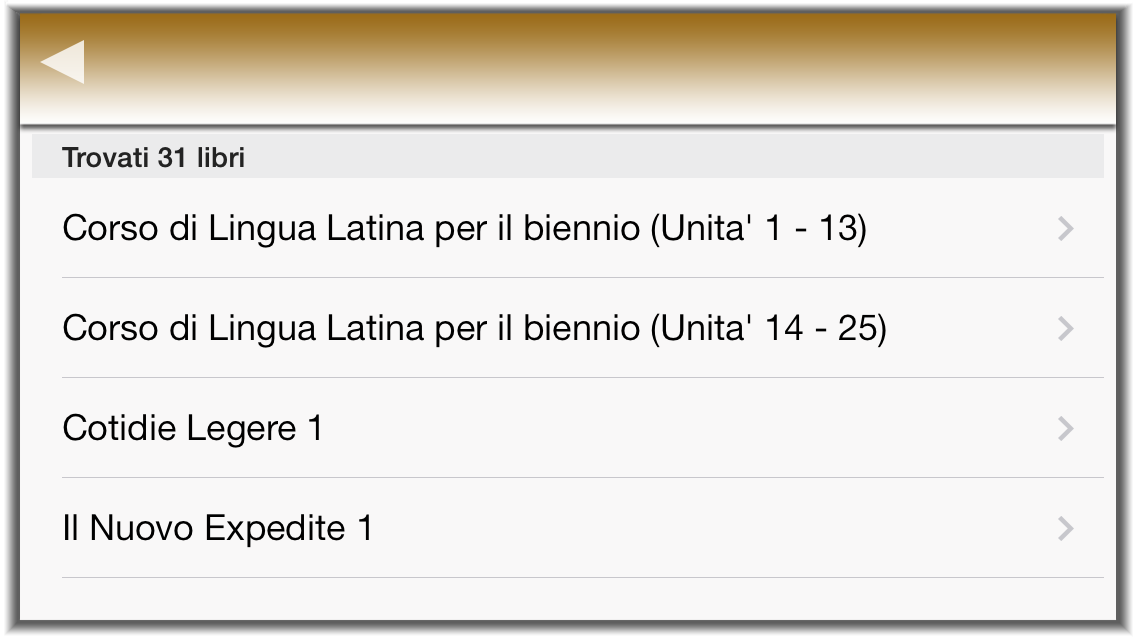Click the "Trovati 31 libri" results header
Viewport: 1136px width, 640px height.
pyautogui.click(x=153, y=158)
